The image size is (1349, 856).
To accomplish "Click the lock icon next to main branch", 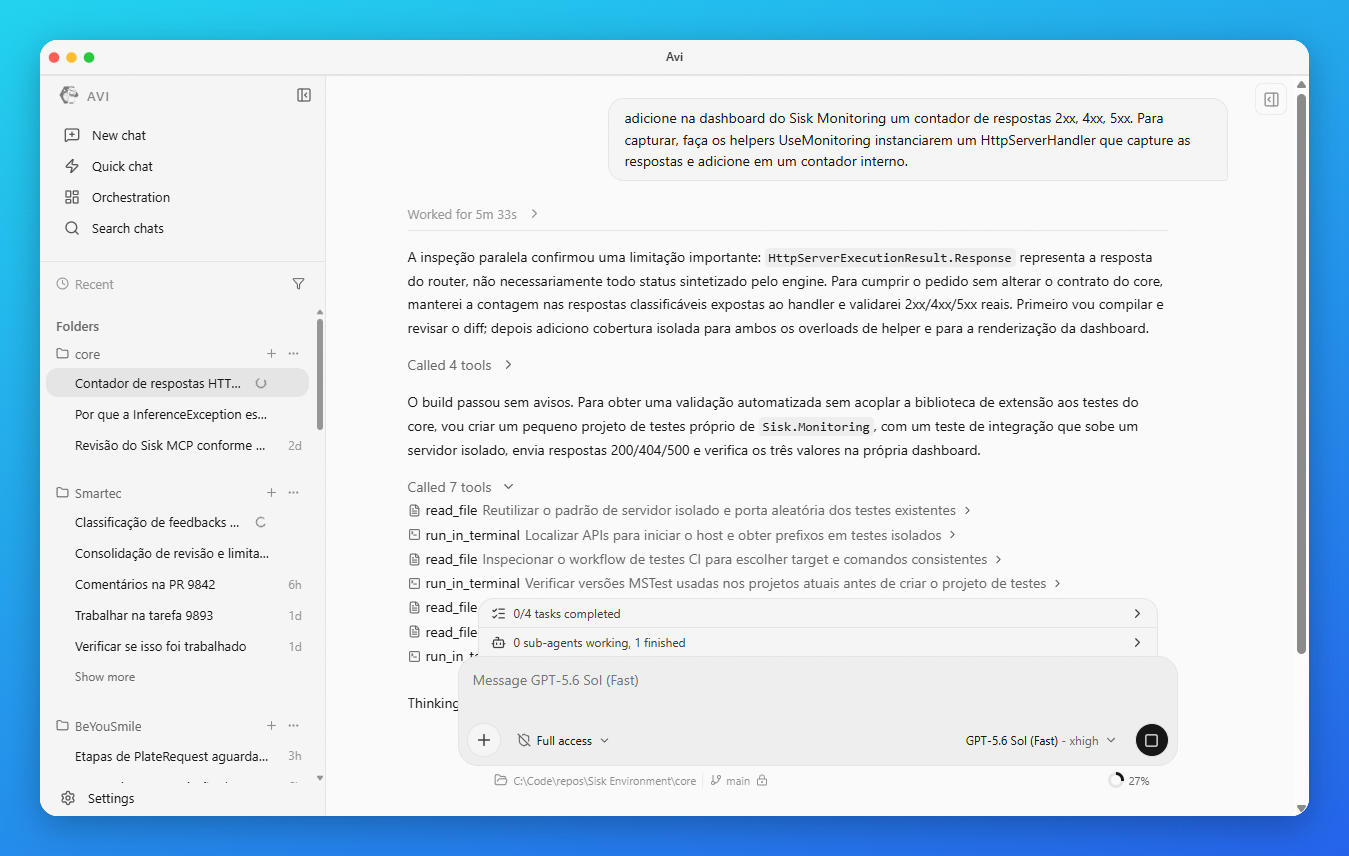I will pos(762,781).
